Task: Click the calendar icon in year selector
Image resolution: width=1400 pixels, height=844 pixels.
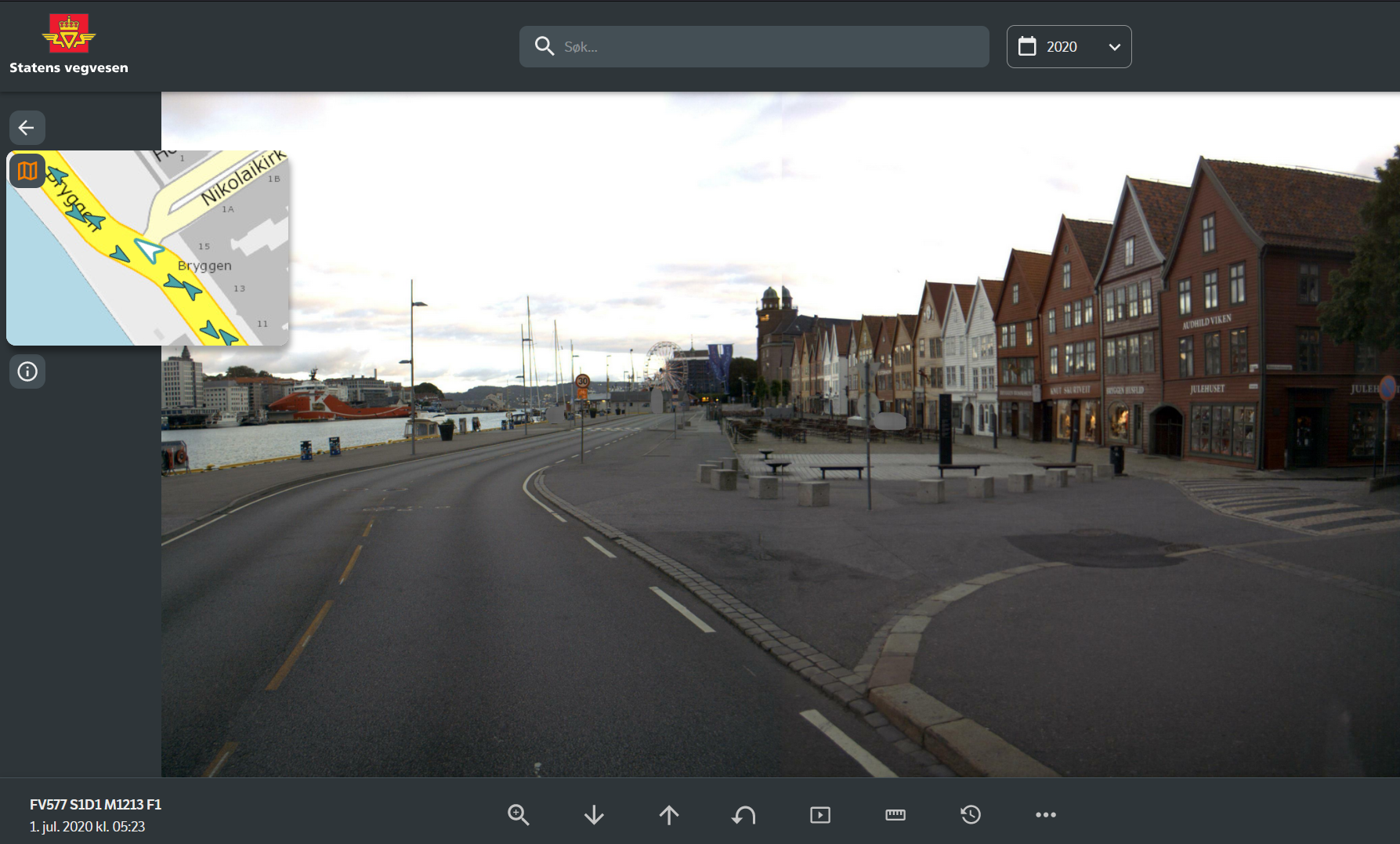Action: point(1026,47)
